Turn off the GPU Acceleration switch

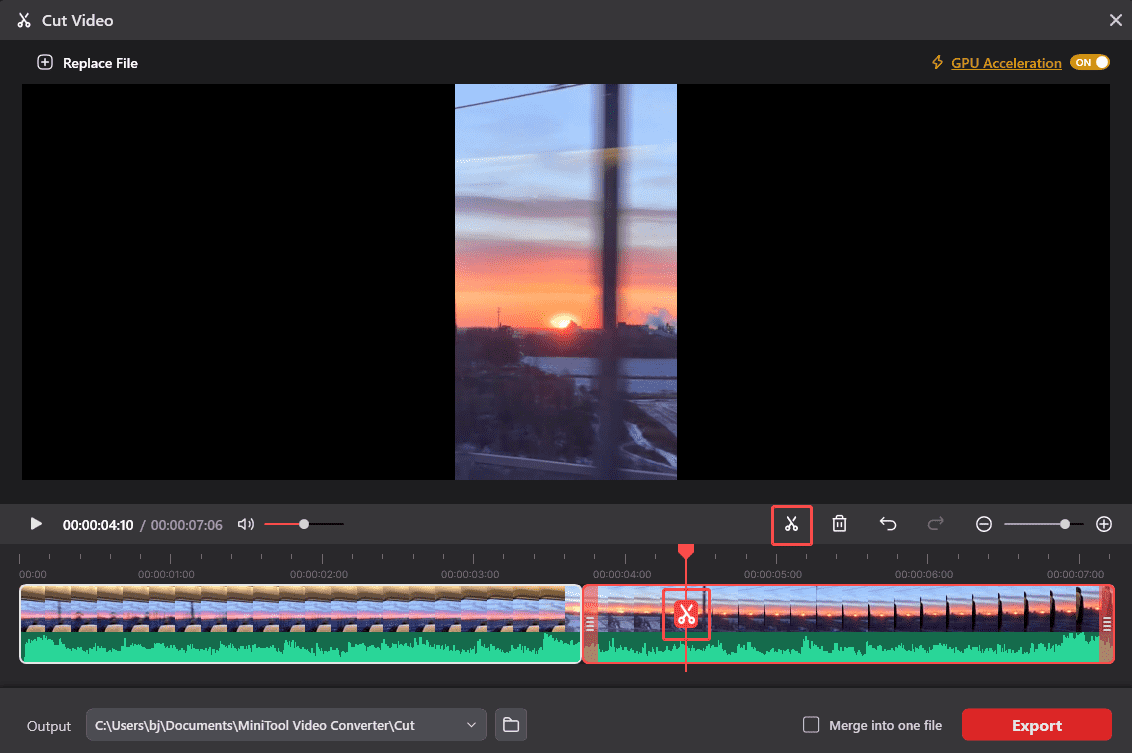click(1090, 63)
